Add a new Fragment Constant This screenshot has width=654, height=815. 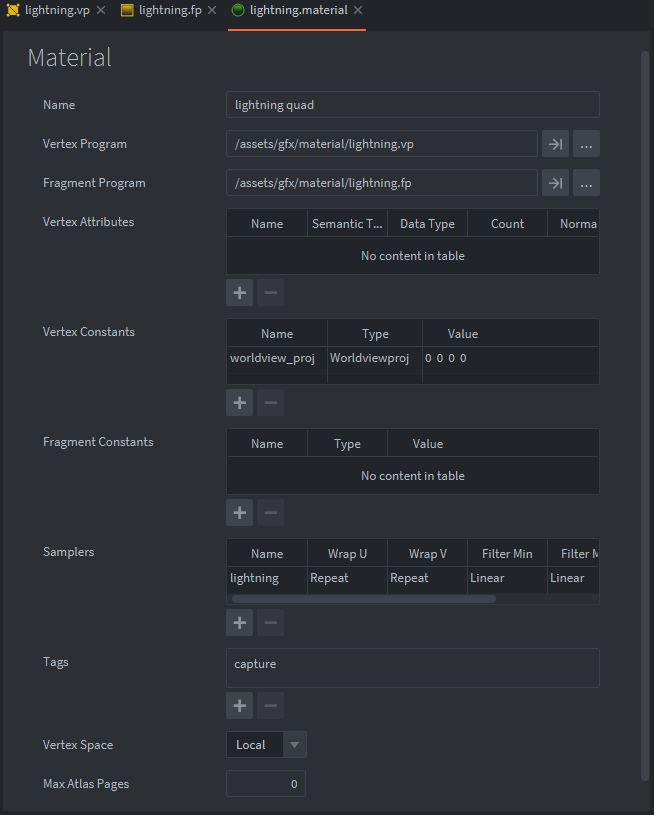(239, 512)
